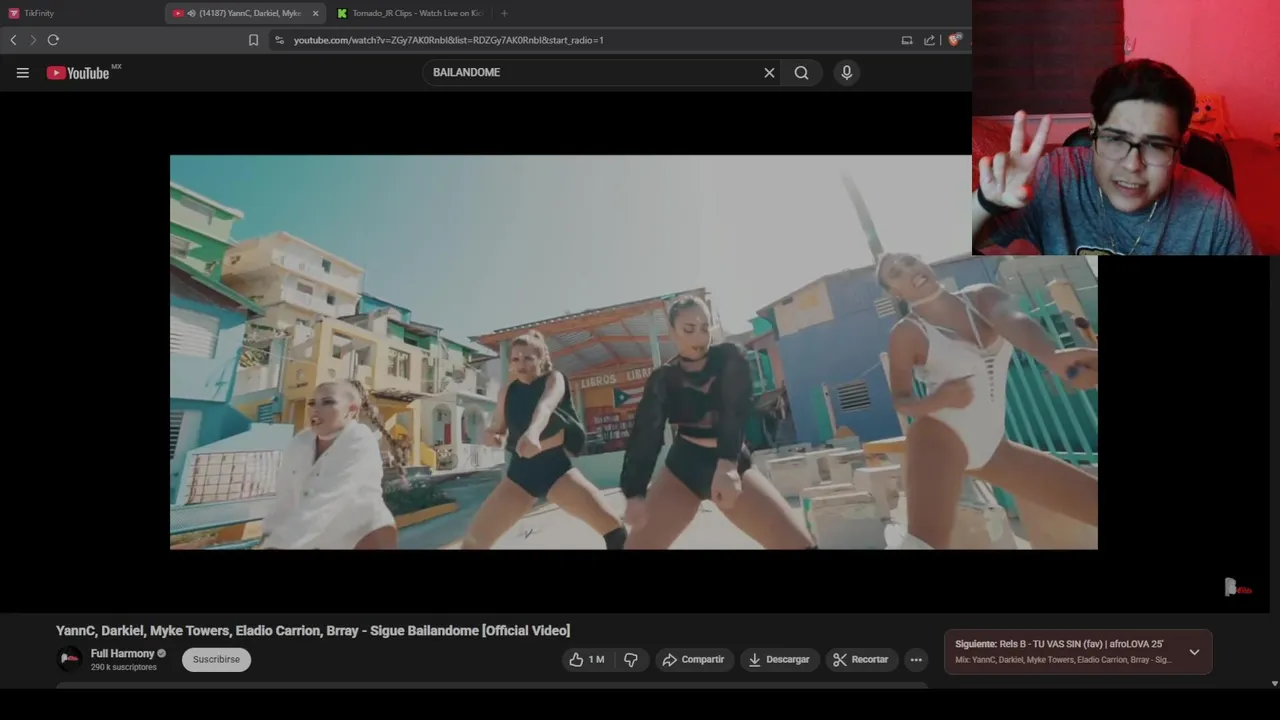Image resolution: width=1280 pixels, height=720 pixels.
Task: Open the YouTube hamburger guide menu
Action: 22,72
